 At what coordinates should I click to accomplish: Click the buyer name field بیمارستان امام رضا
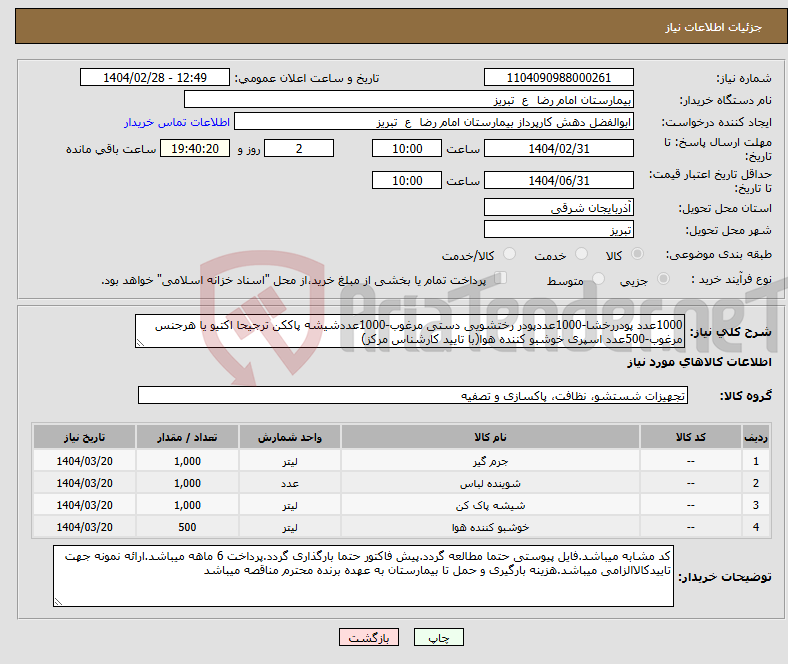409,100
